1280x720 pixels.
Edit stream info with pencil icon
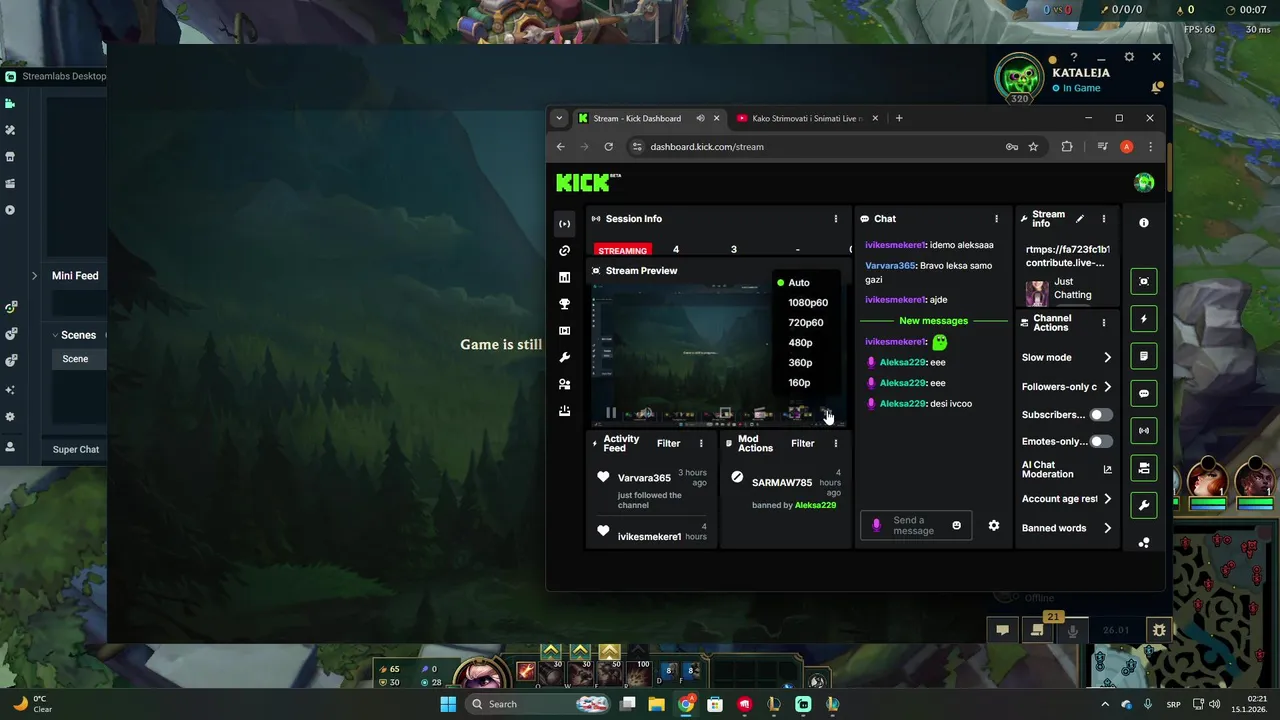tap(1079, 218)
